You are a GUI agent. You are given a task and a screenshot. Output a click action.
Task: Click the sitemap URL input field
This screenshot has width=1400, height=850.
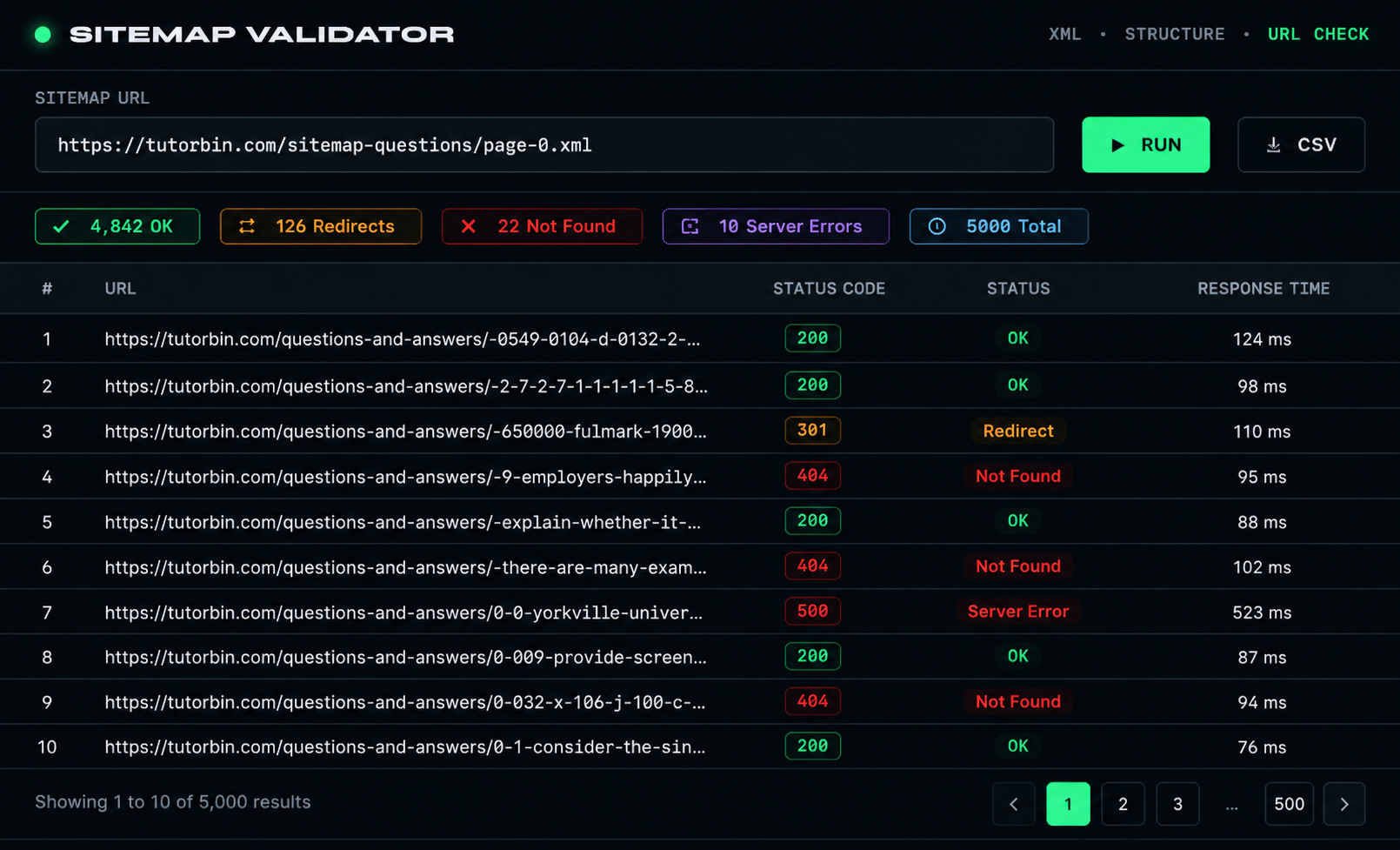544,145
